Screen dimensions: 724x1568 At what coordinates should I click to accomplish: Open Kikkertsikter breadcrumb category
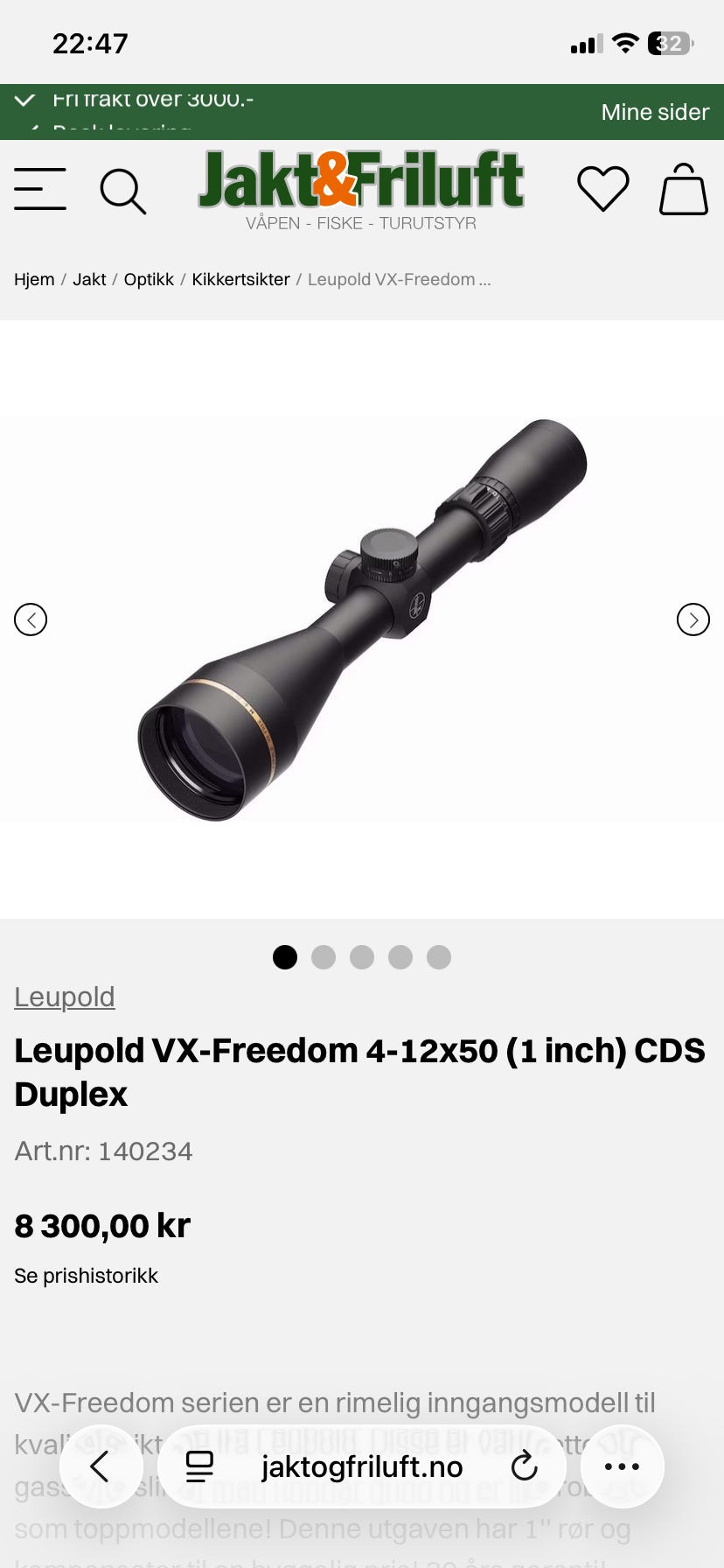click(240, 279)
